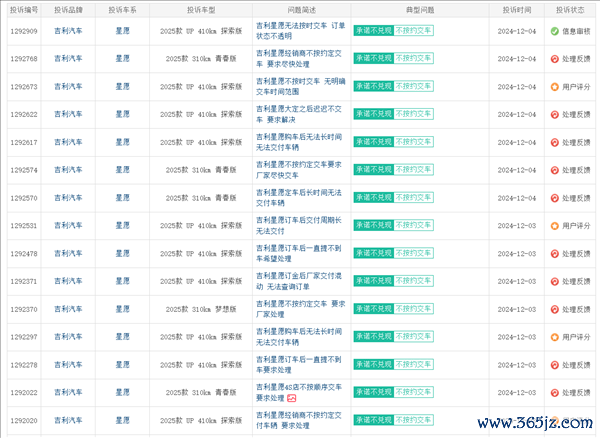The width and height of the screenshot is (600, 438).
Task: Open complaint '吉利星愿定车后长时间无法交付车辆'
Action: [x=299, y=198]
